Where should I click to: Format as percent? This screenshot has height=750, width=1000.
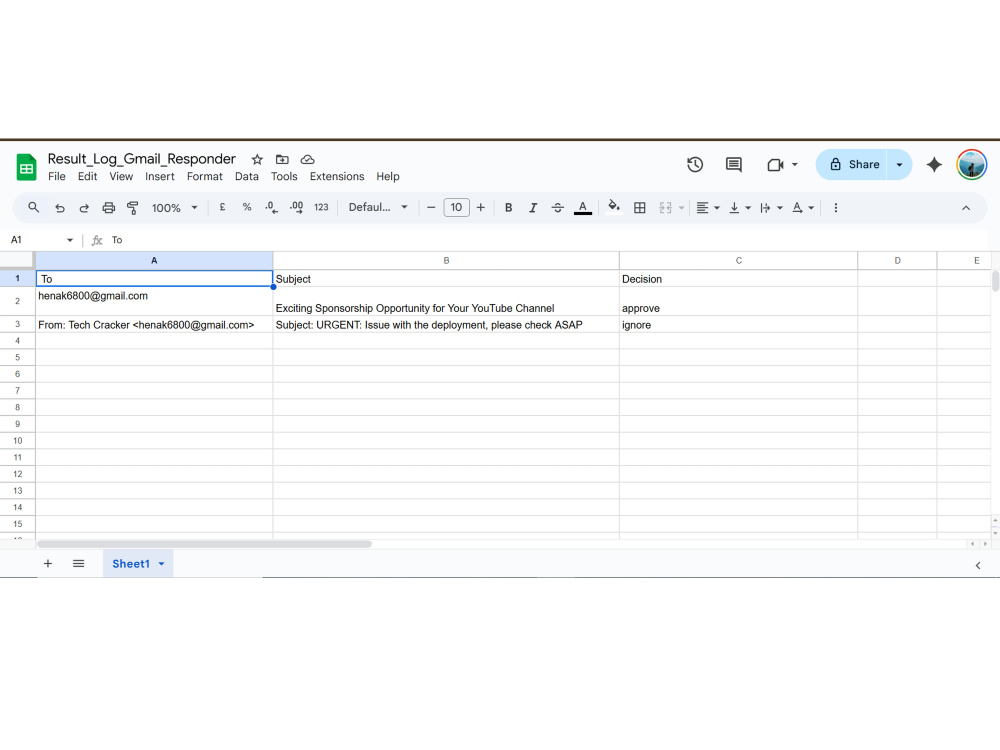[247, 207]
